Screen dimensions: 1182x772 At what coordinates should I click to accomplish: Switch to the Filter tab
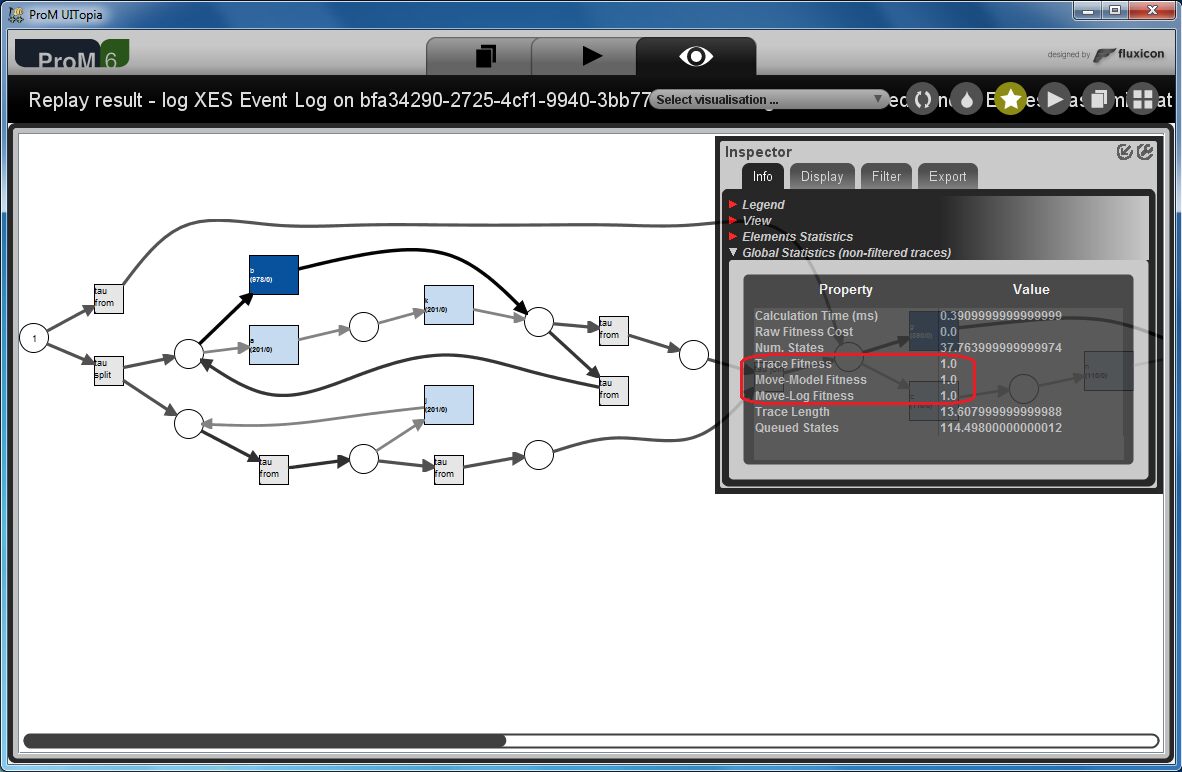886,176
